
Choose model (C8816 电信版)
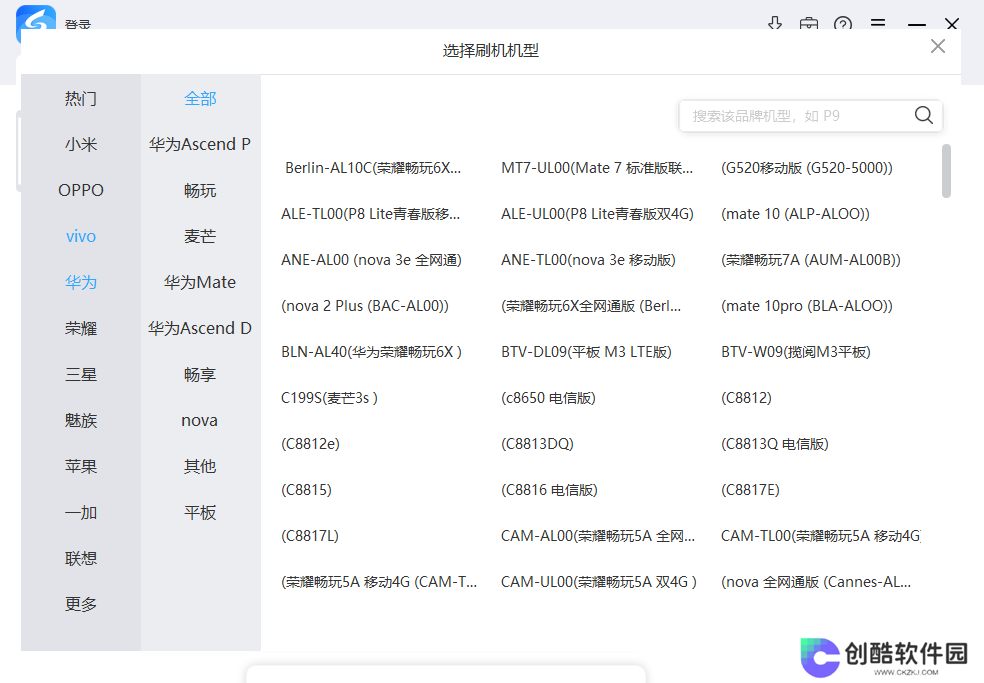tap(549, 490)
